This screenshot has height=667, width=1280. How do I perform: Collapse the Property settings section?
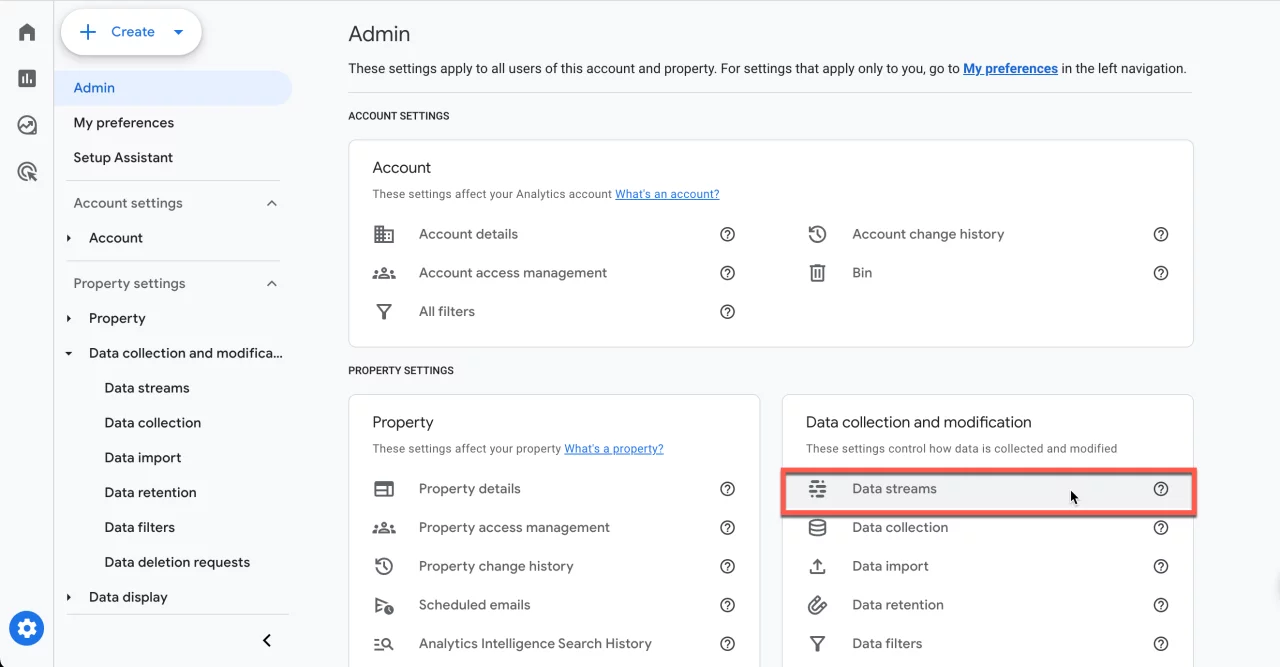[x=272, y=284]
